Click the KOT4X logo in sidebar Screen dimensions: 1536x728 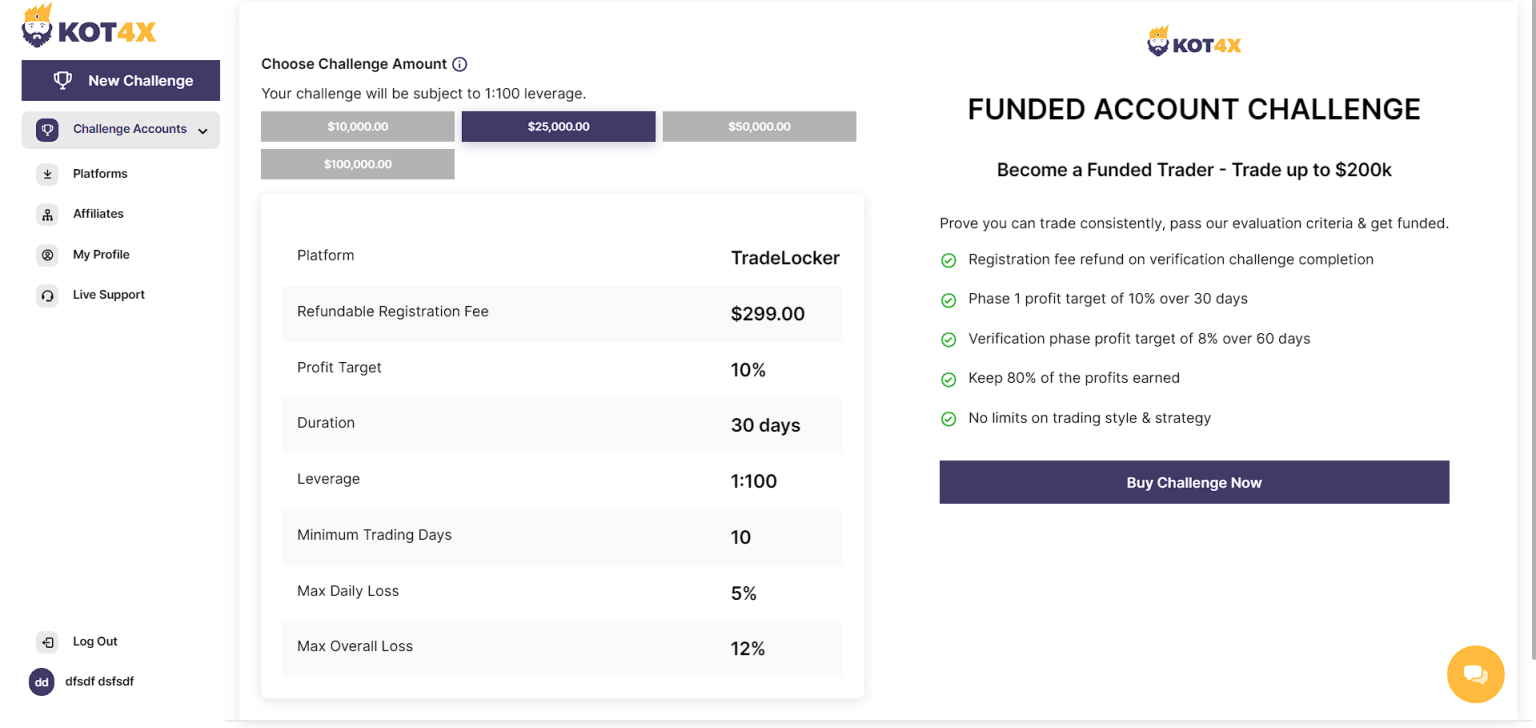88,26
